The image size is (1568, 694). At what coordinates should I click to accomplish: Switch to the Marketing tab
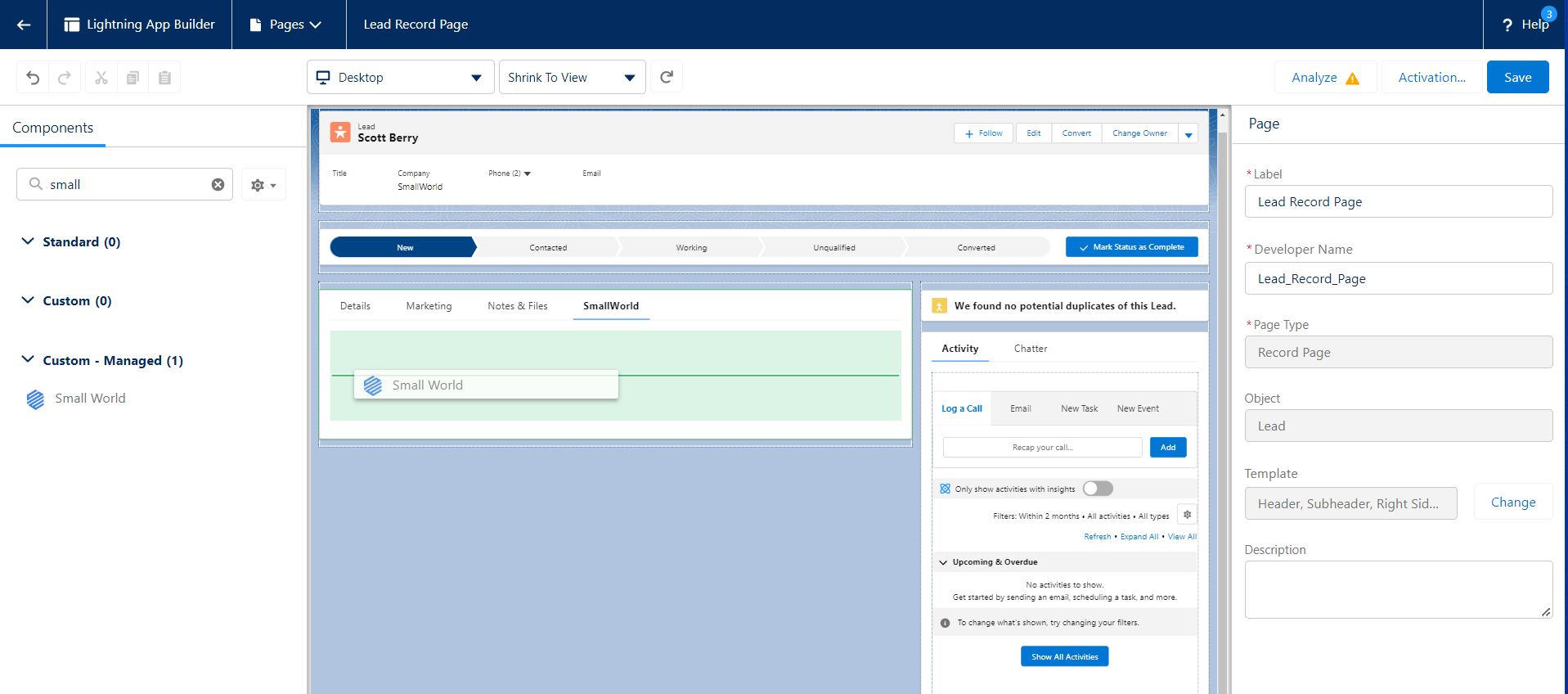429,306
